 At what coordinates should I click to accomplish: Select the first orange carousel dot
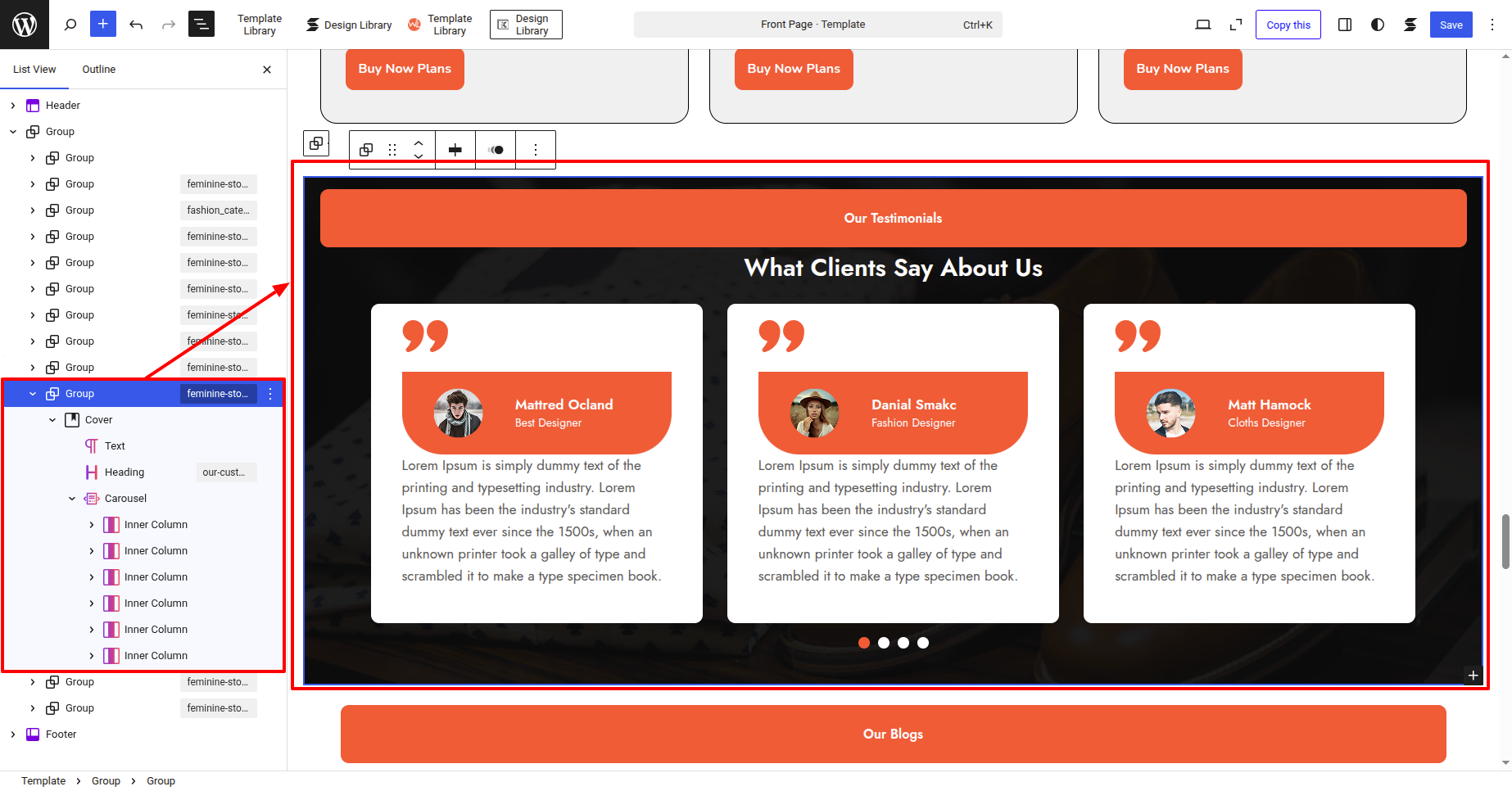click(x=864, y=643)
